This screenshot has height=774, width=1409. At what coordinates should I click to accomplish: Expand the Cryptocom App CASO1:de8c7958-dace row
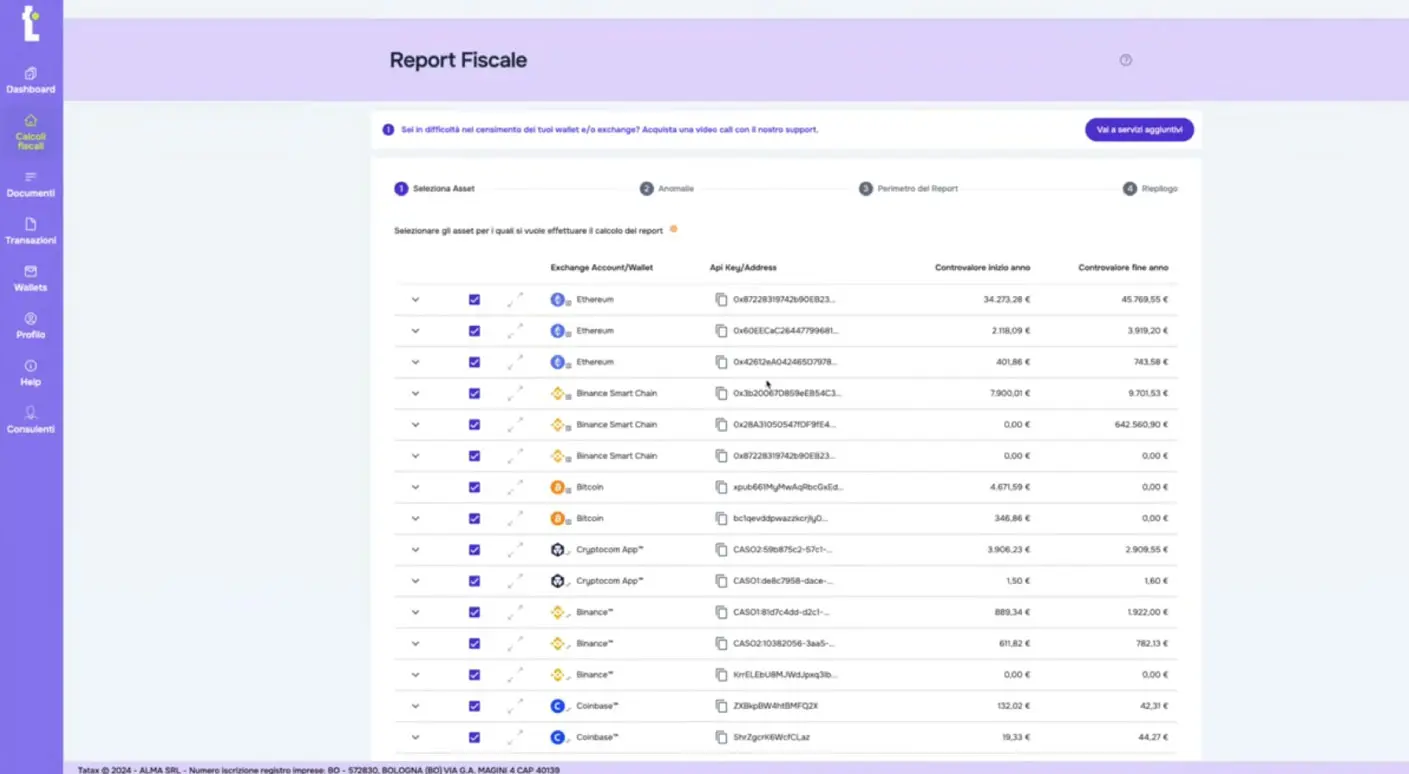(x=415, y=581)
